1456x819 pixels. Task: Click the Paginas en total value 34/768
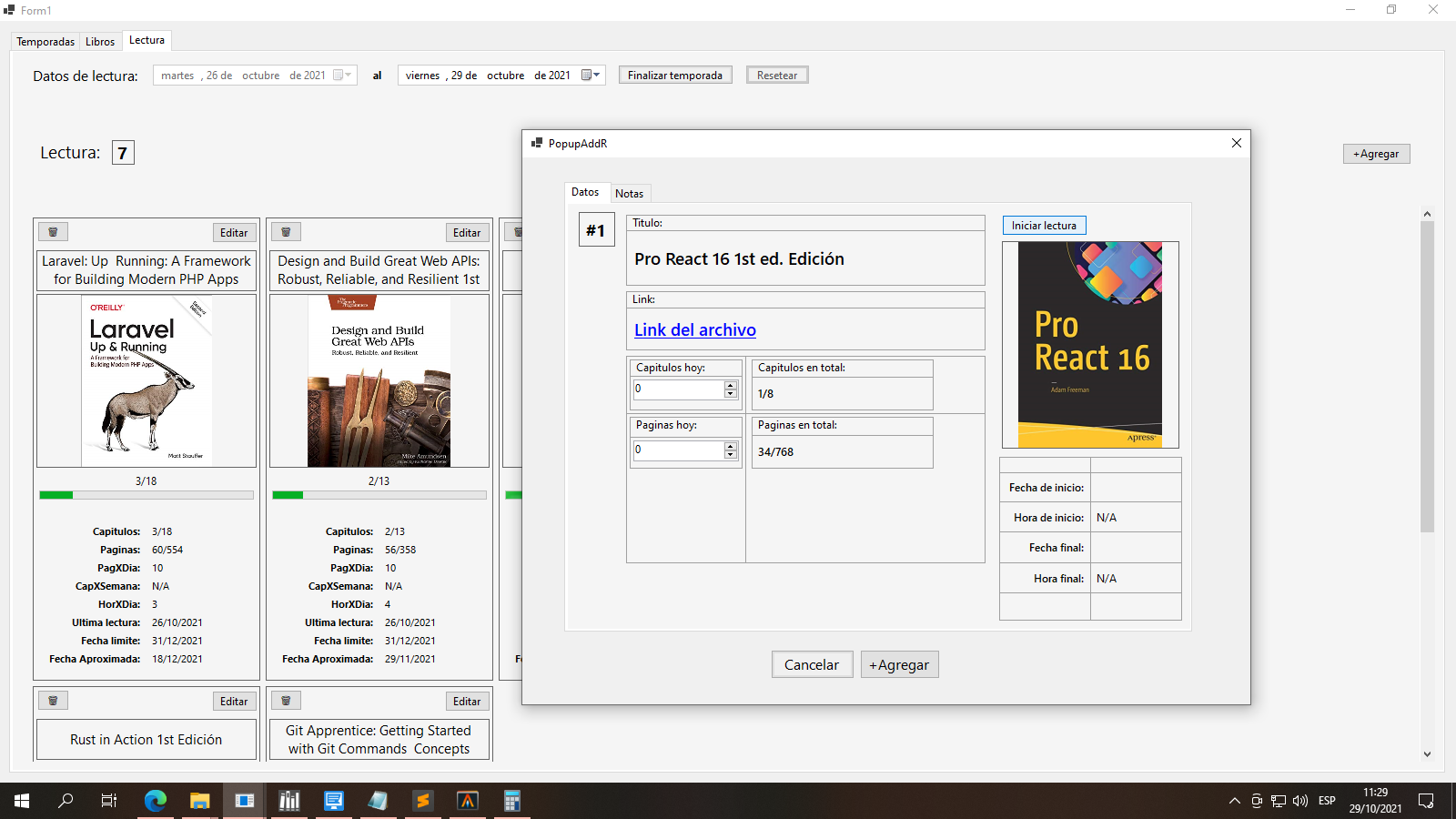775,452
